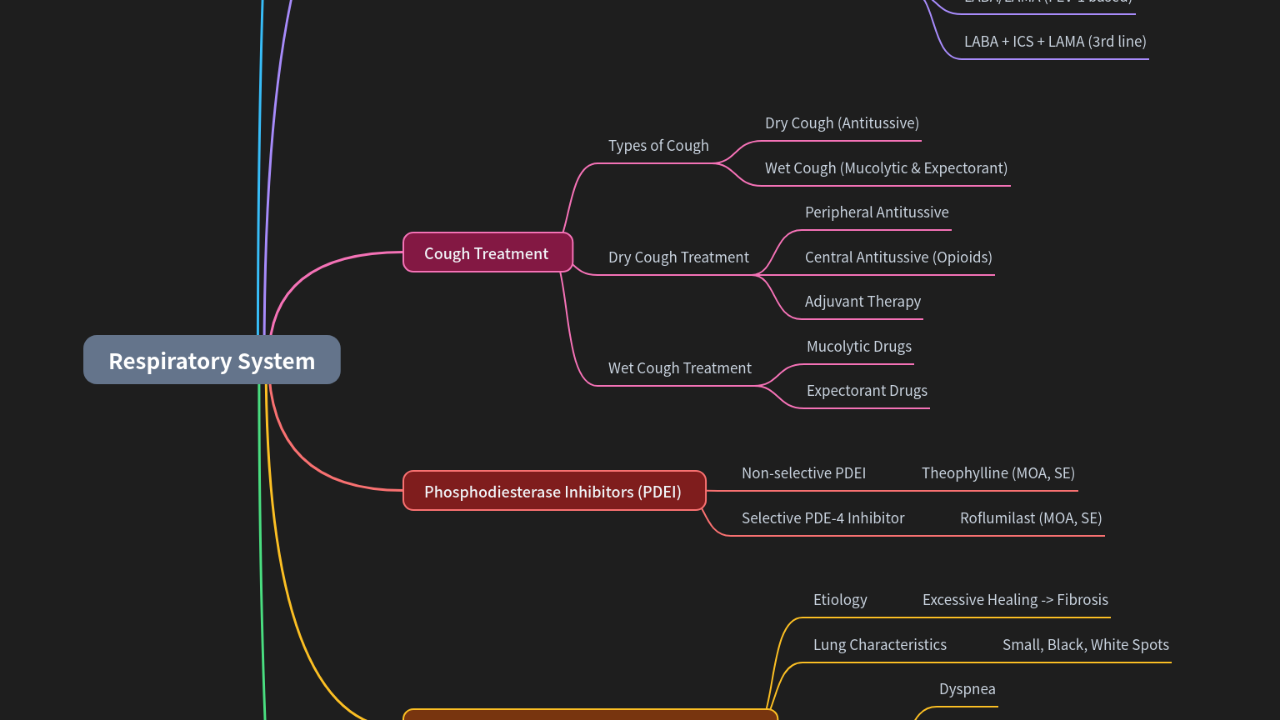Screen dimensions: 1280x720
Task: Click Theophylline (MOA, SE) node
Action: pos(997,473)
